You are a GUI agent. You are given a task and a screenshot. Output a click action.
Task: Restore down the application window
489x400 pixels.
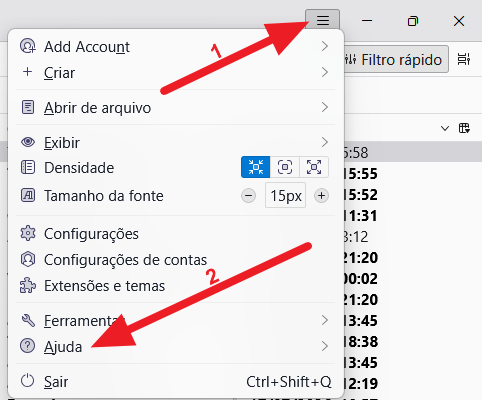pyautogui.click(x=413, y=21)
